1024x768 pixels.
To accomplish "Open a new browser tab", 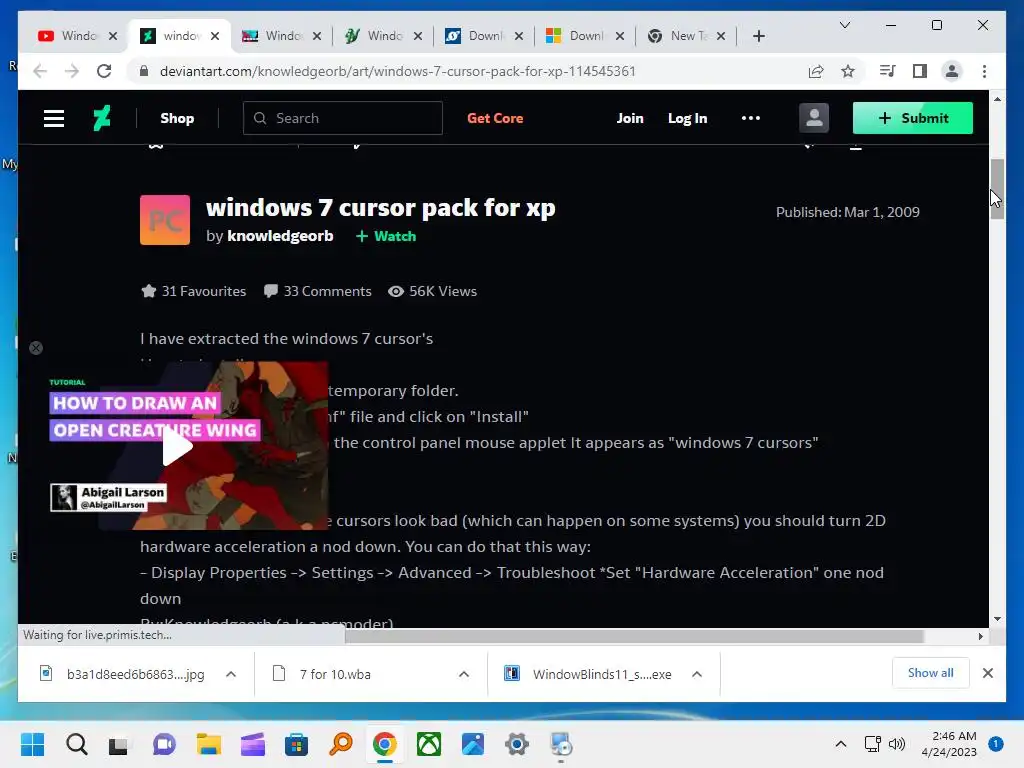I will [x=758, y=36].
